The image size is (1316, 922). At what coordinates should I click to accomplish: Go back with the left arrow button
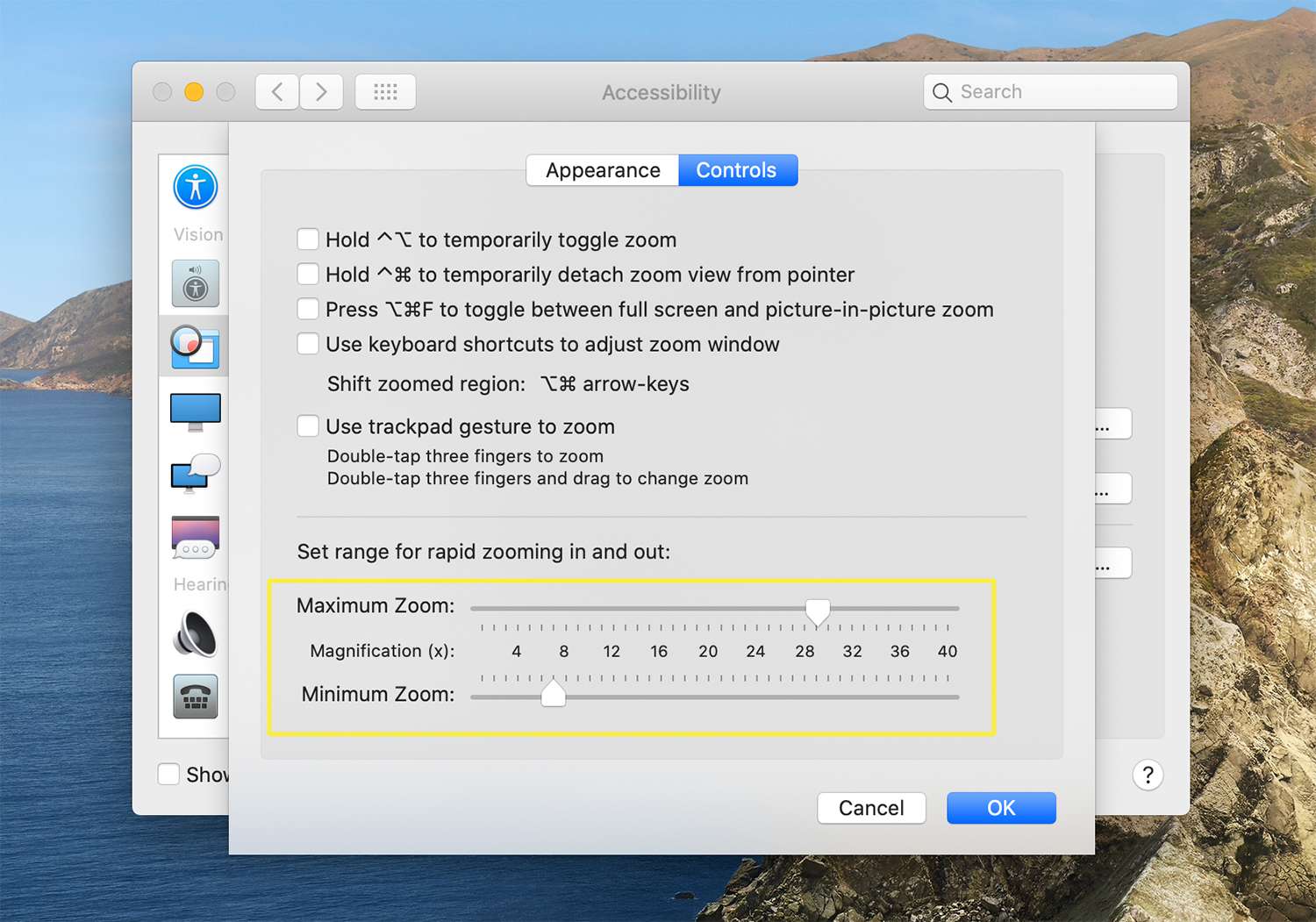click(x=277, y=92)
